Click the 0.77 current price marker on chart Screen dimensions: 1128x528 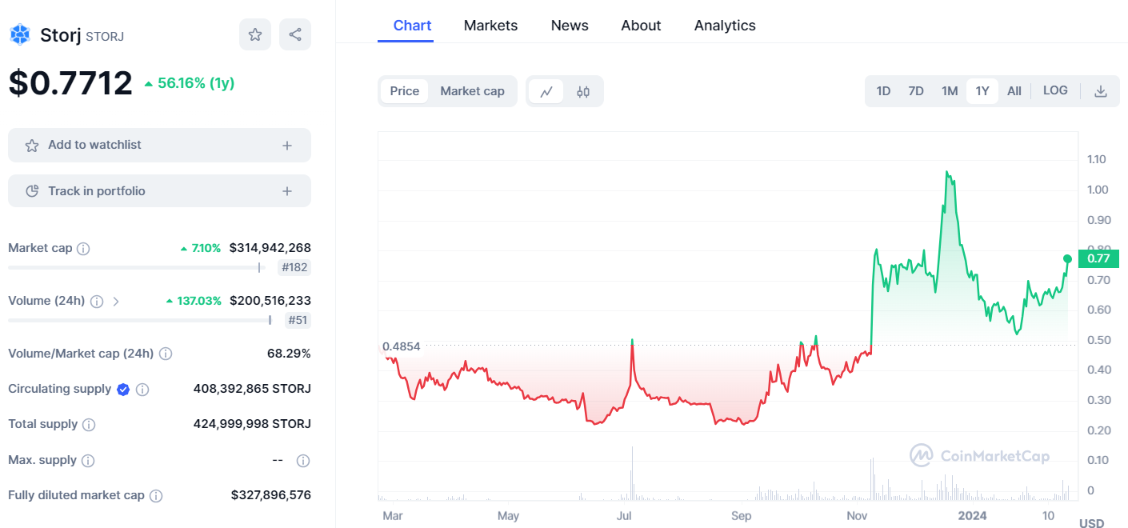[1097, 258]
